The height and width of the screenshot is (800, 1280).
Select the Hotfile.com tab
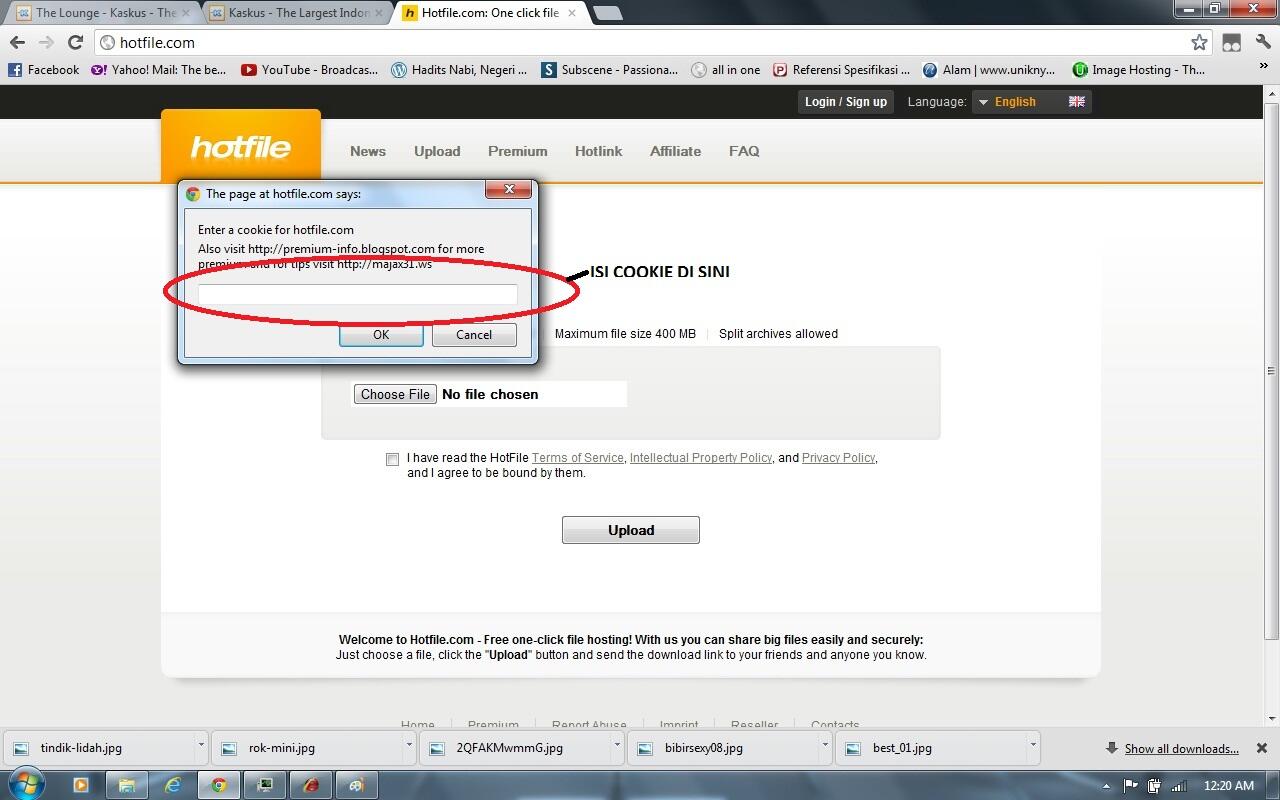[x=488, y=13]
